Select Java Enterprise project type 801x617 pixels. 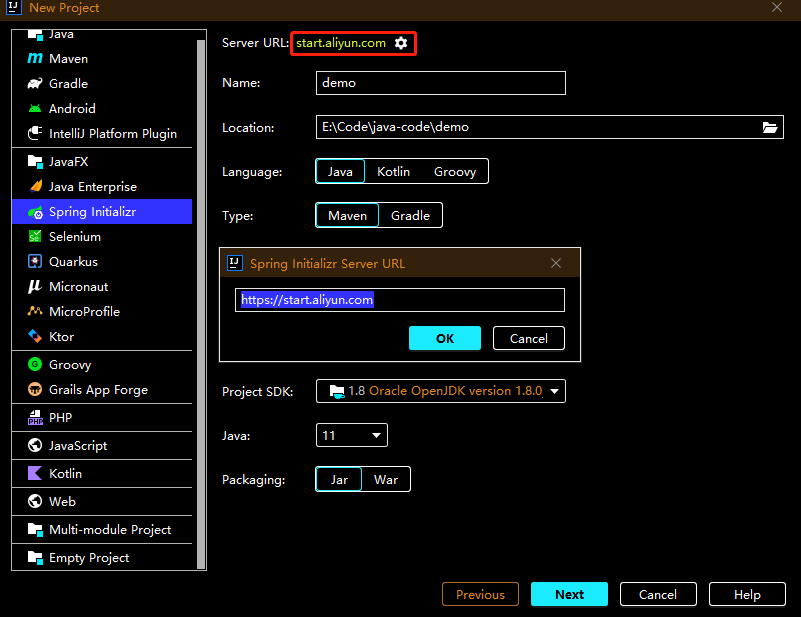[102, 186]
